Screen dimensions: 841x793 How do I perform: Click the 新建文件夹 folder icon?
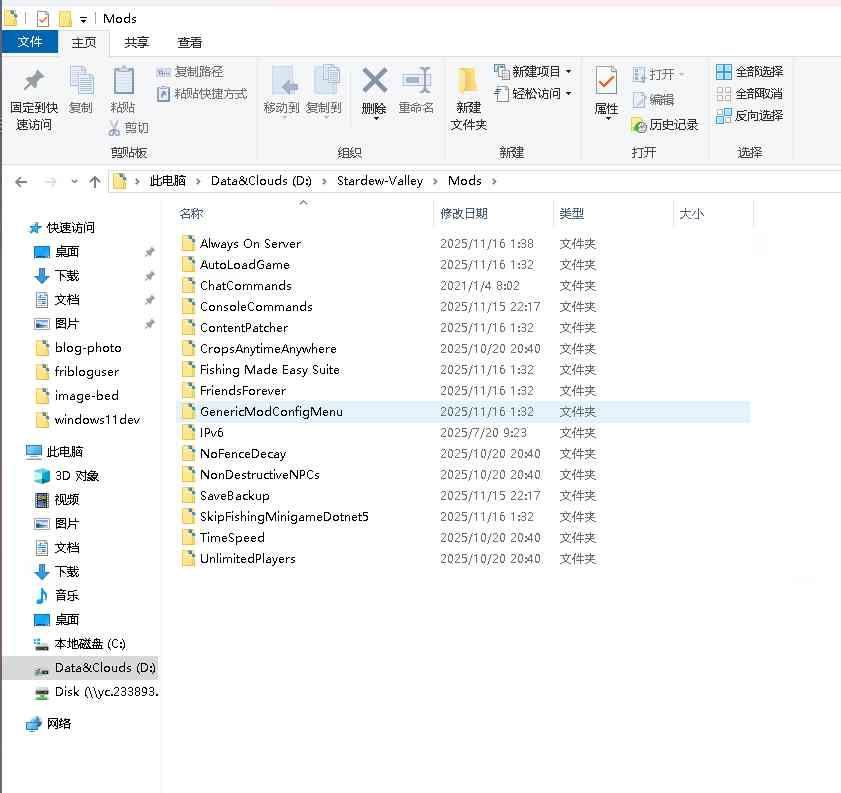click(x=468, y=81)
